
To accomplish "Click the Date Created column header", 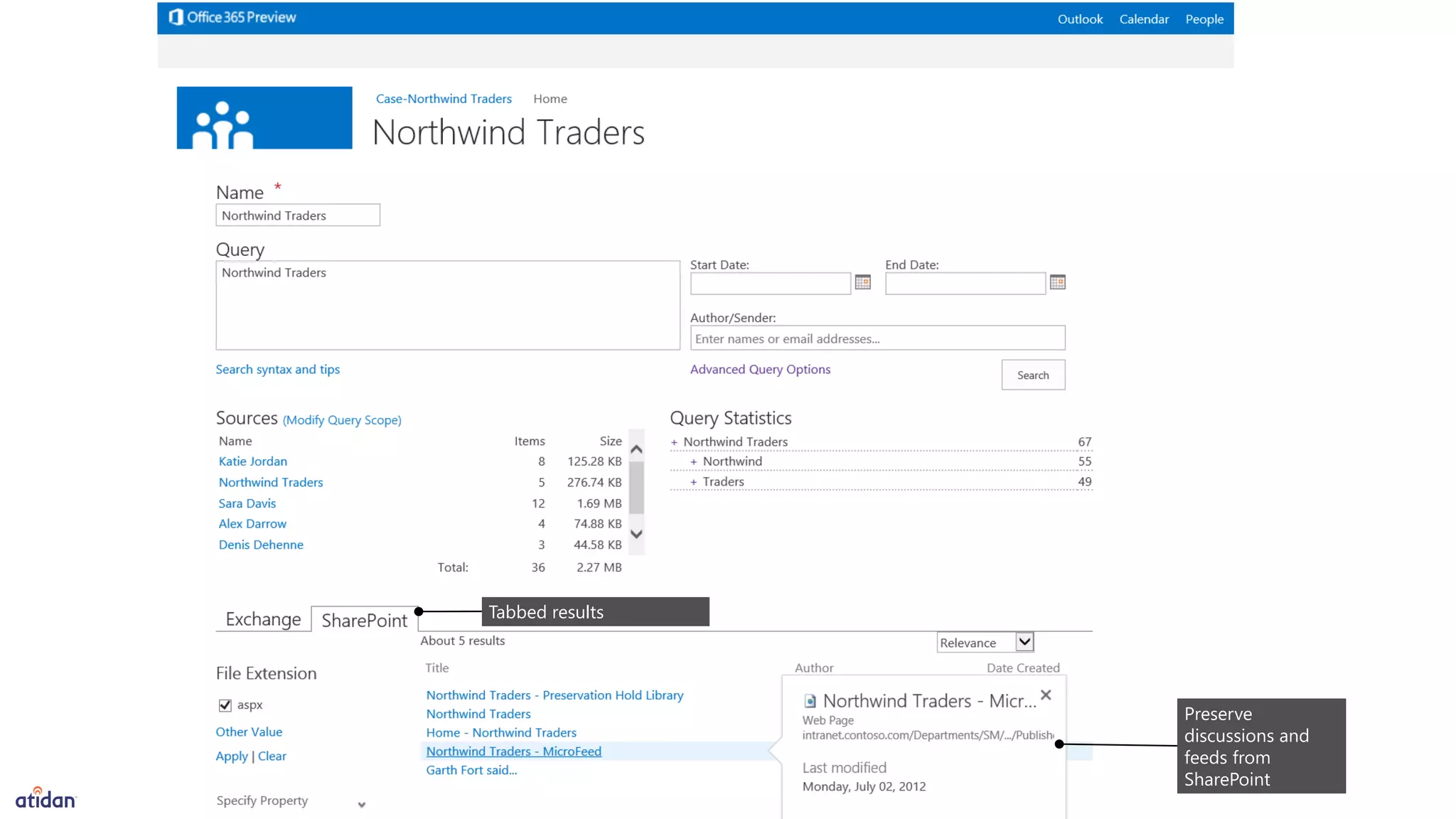I will tap(1023, 668).
